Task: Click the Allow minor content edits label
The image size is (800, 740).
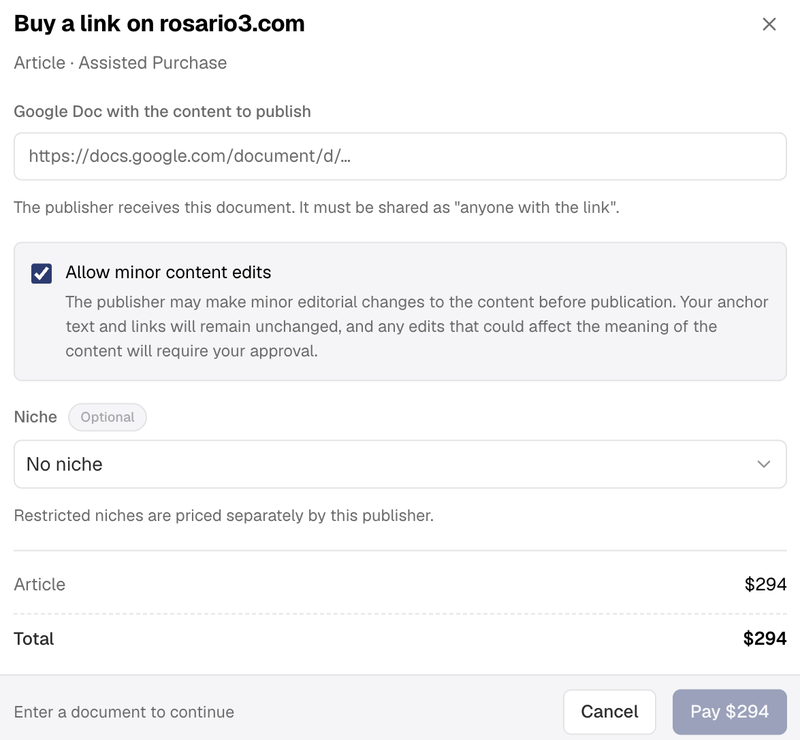Action: coord(168,272)
